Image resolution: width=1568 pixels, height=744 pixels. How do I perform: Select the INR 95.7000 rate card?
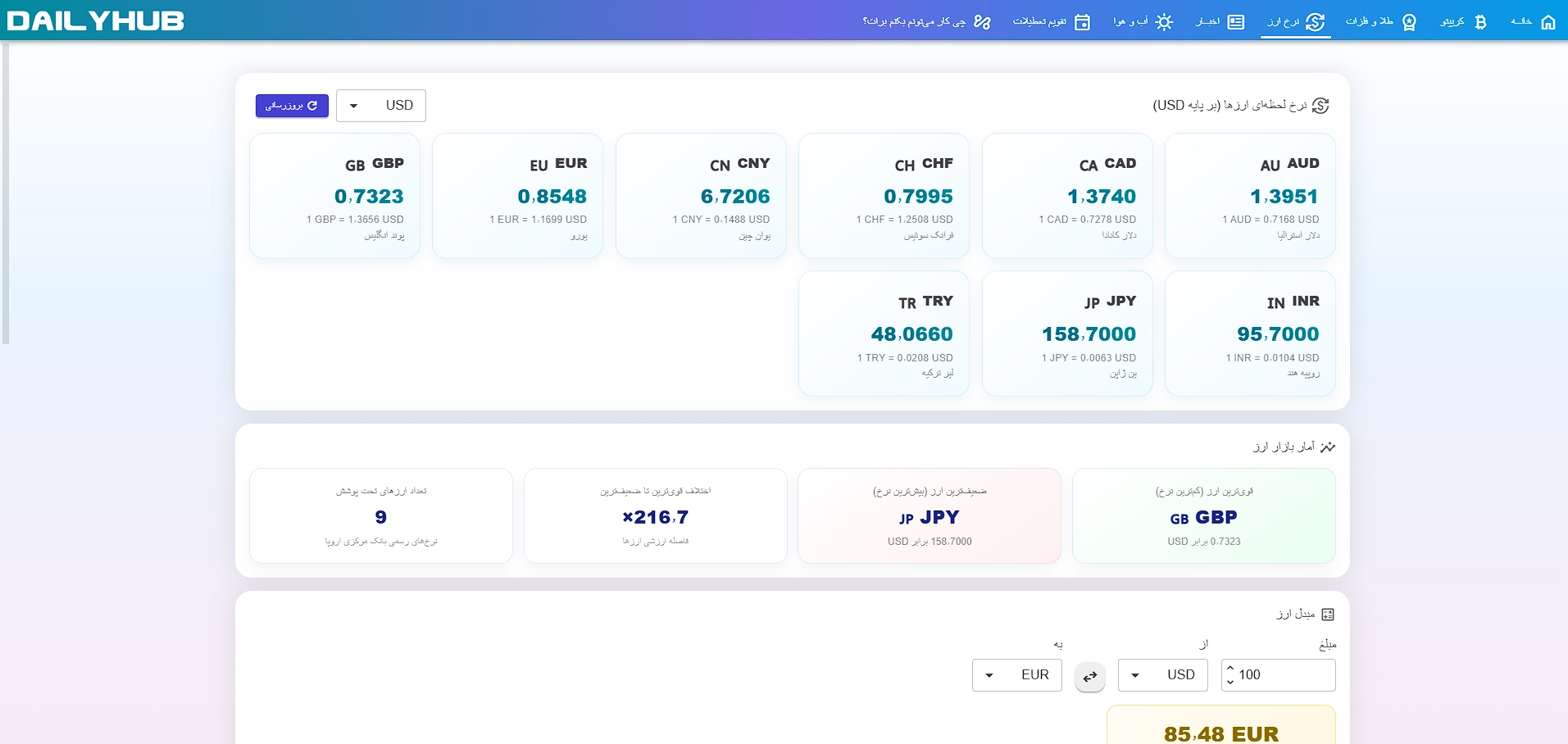(1250, 333)
